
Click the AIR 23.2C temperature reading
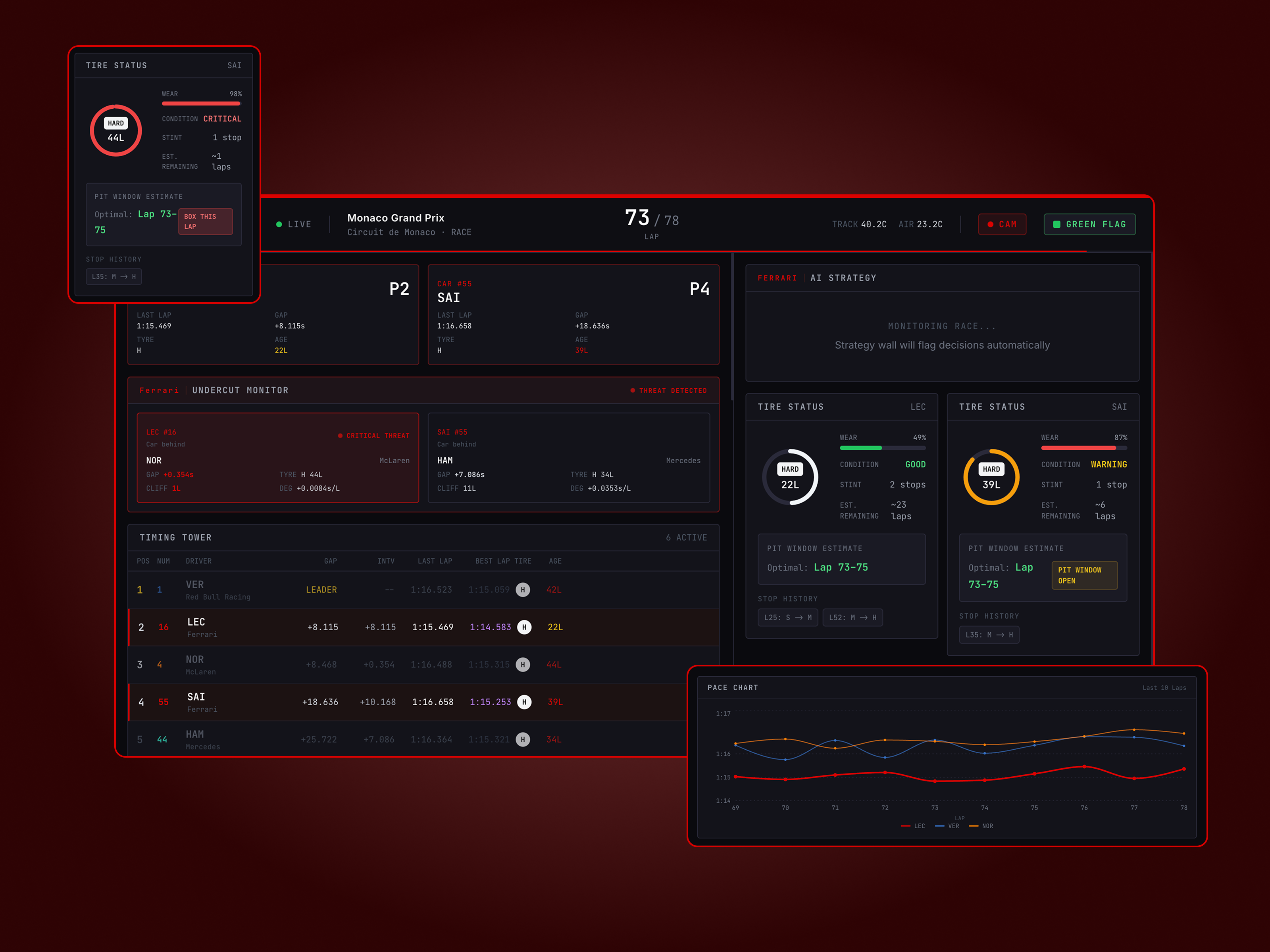(920, 225)
